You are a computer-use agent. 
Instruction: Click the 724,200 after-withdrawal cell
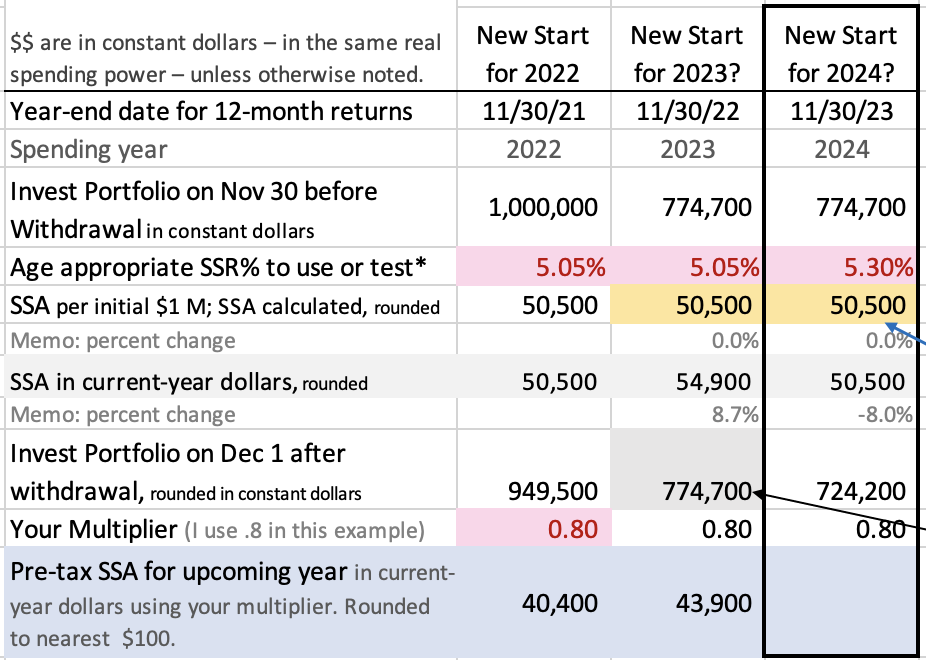(x=841, y=469)
